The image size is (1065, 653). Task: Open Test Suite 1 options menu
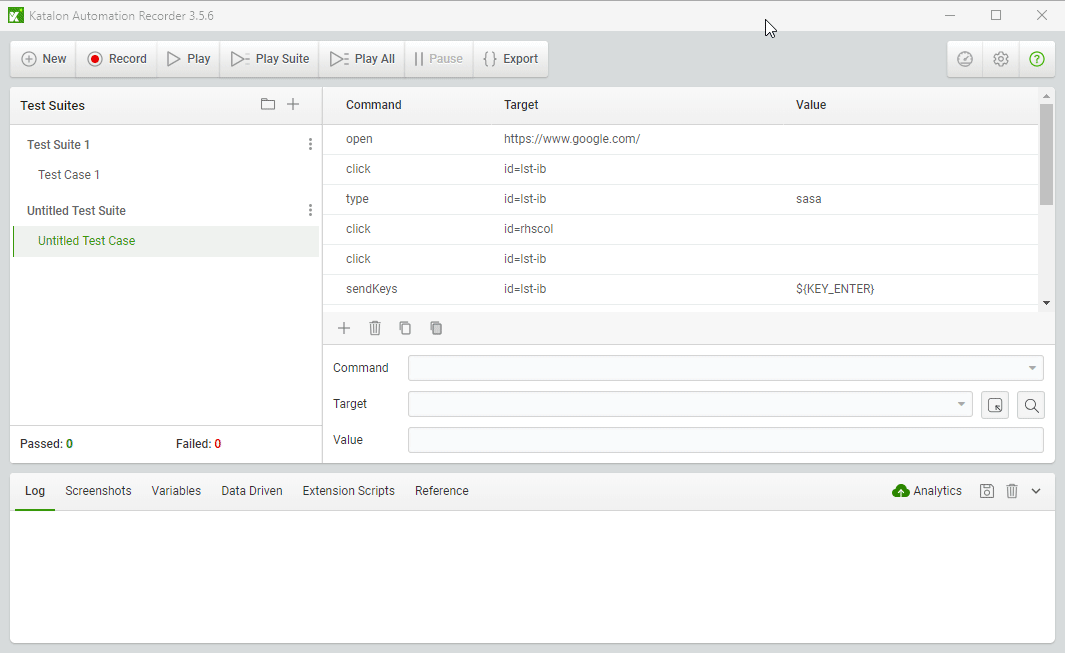pos(310,144)
